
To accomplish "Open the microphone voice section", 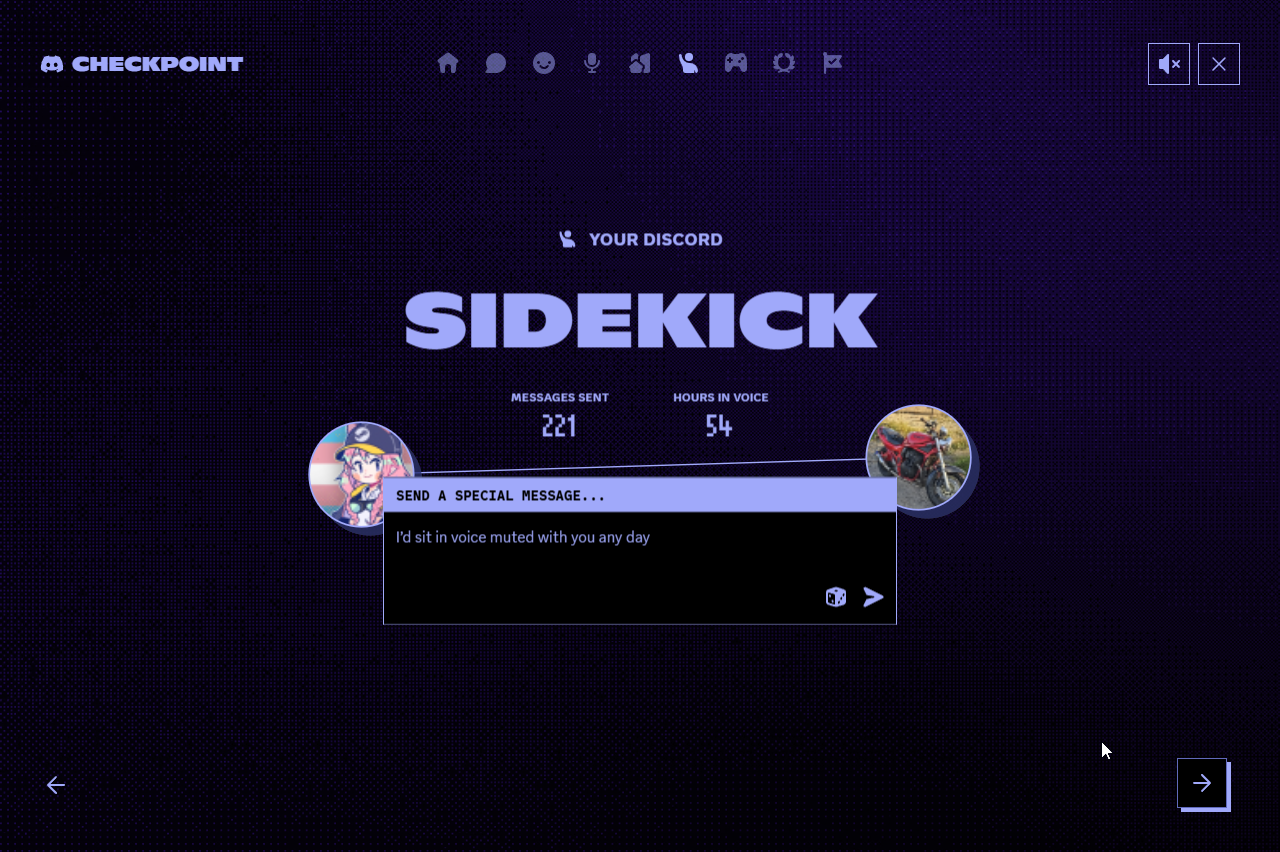I will tap(592, 63).
